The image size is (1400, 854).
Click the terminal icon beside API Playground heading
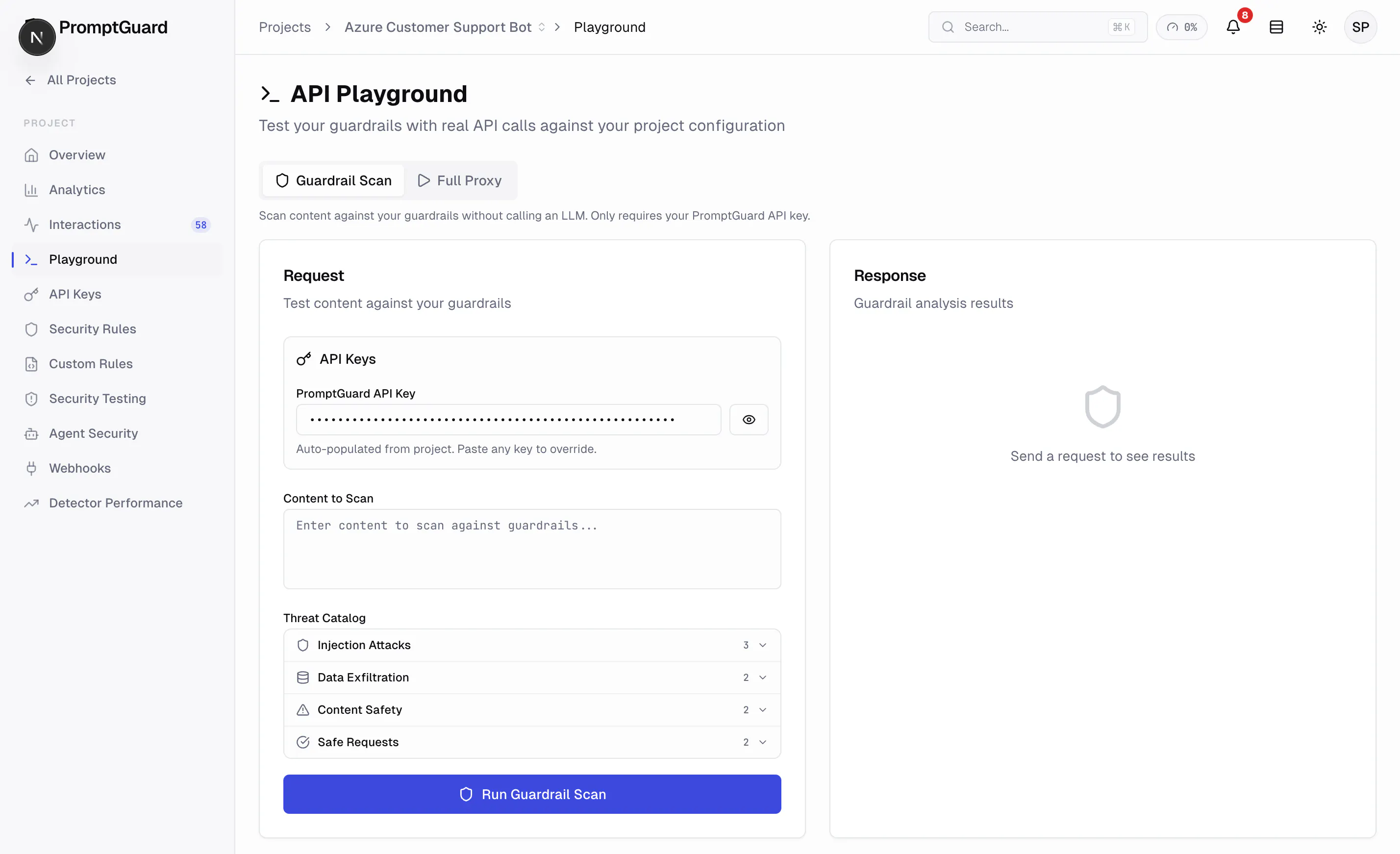click(x=270, y=94)
